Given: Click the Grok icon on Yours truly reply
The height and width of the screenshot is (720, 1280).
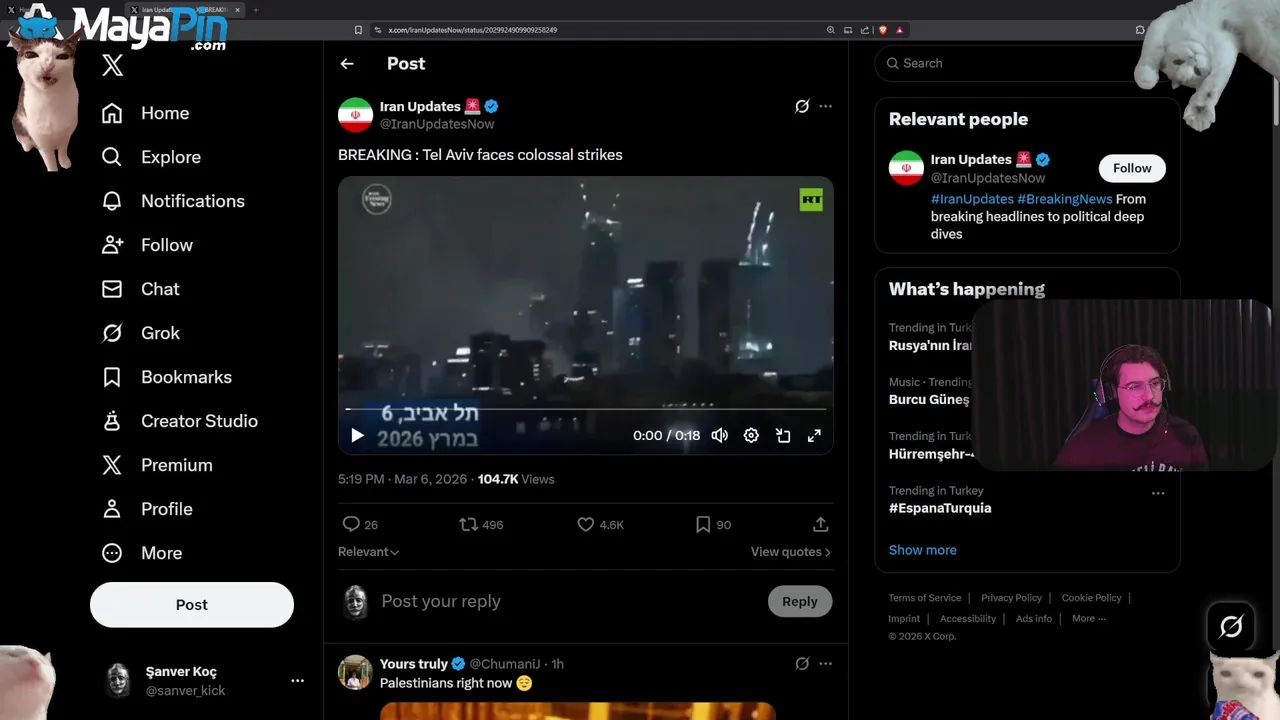Looking at the screenshot, I should click(x=802, y=663).
